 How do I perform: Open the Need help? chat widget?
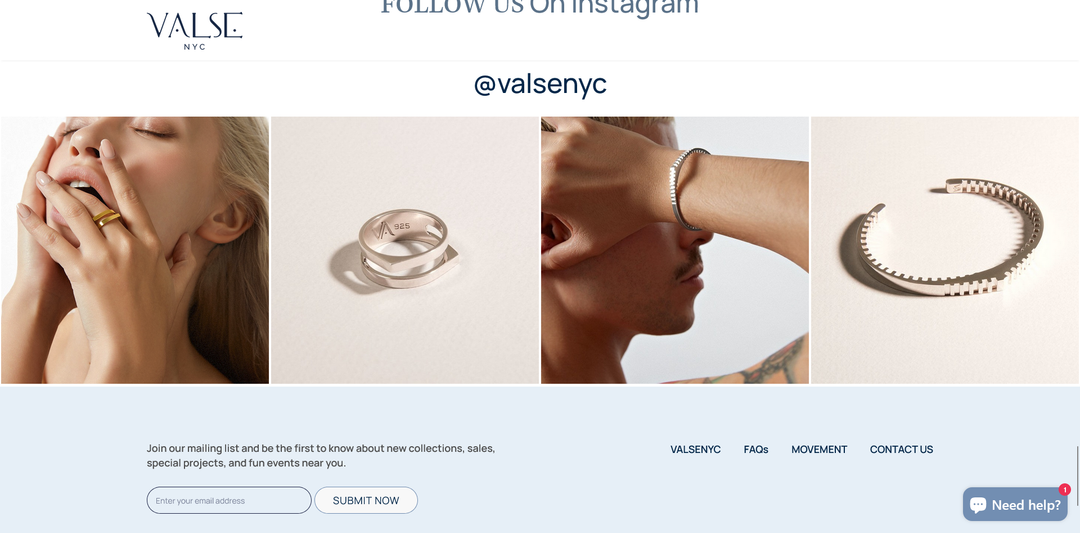coord(1015,505)
